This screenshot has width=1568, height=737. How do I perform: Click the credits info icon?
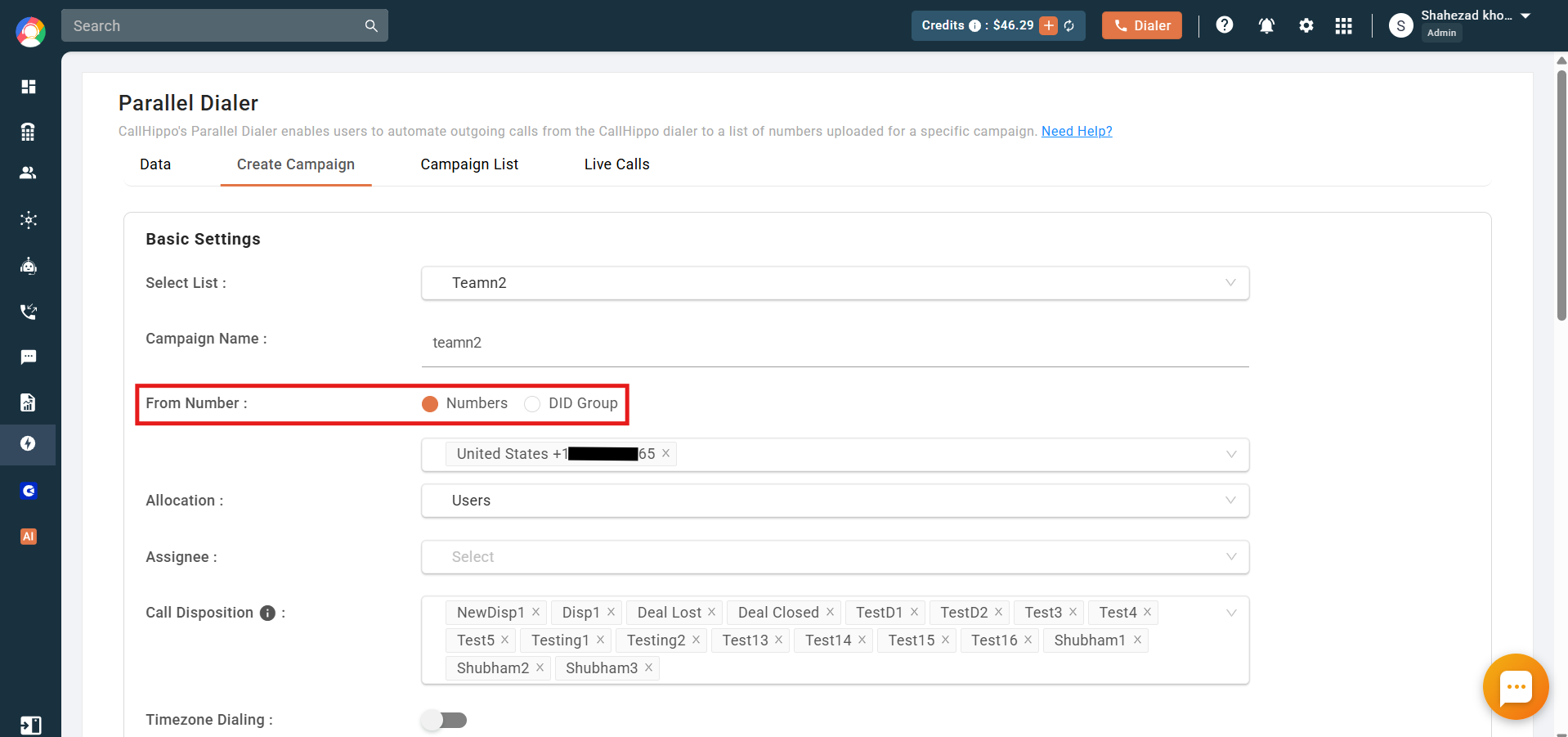(x=974, y=25)
